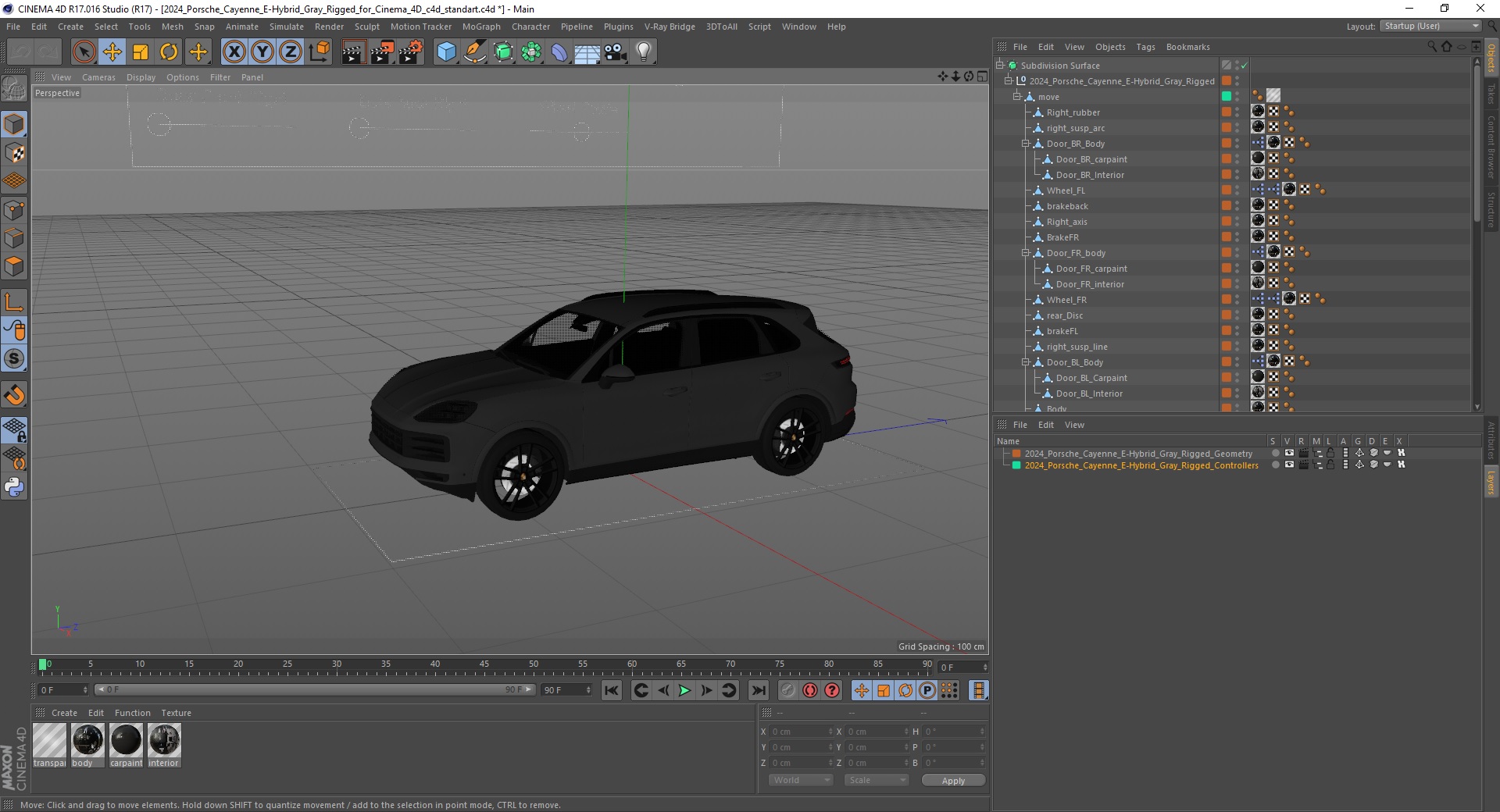
Task: Open Edit Render Settings
Action: coord(411,52)
